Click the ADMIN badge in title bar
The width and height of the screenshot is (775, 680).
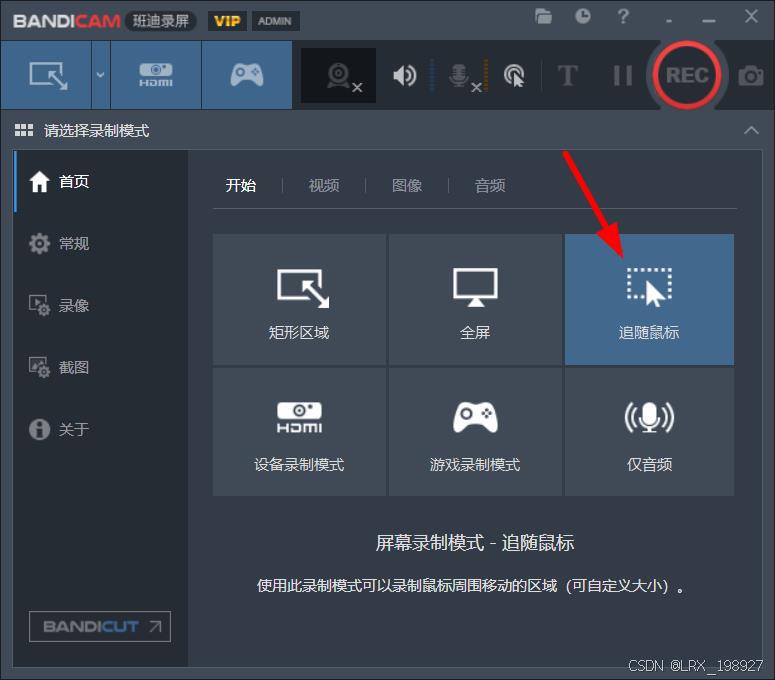coord(275,21)
